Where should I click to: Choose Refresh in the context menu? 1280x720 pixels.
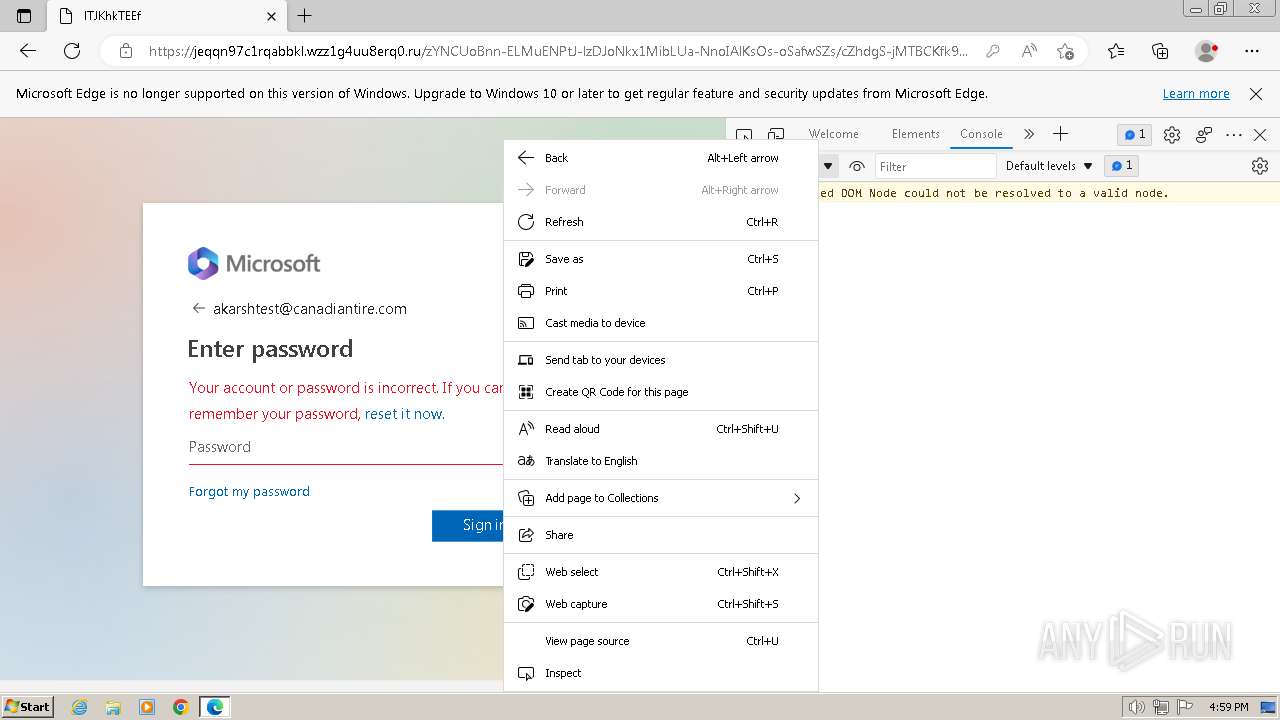click(x=661, y=222)
